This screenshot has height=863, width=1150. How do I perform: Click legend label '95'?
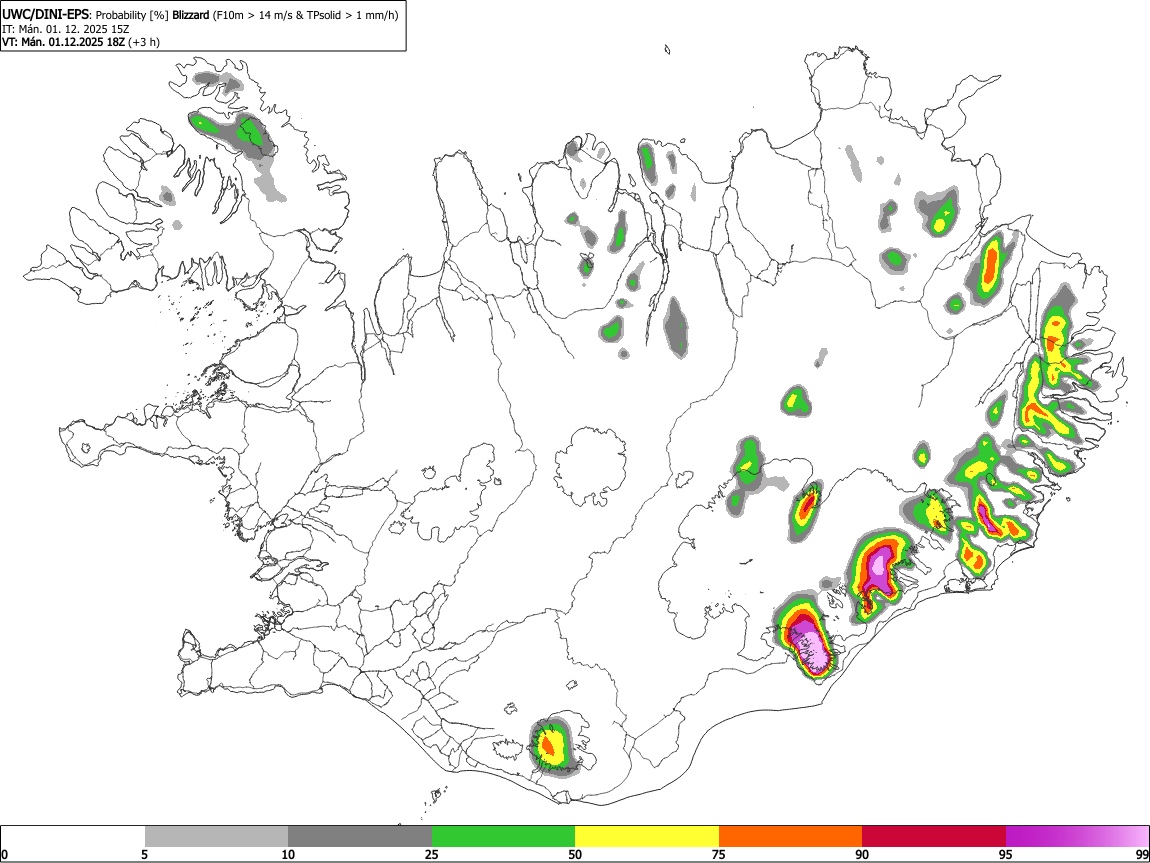tap(1006, 854)
